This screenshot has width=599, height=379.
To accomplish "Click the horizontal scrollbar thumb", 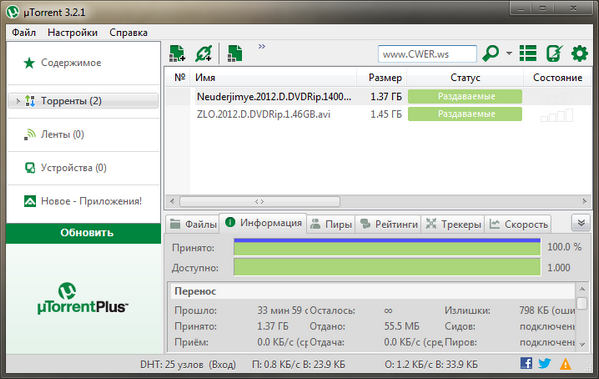I will click(x=259, y=201).
